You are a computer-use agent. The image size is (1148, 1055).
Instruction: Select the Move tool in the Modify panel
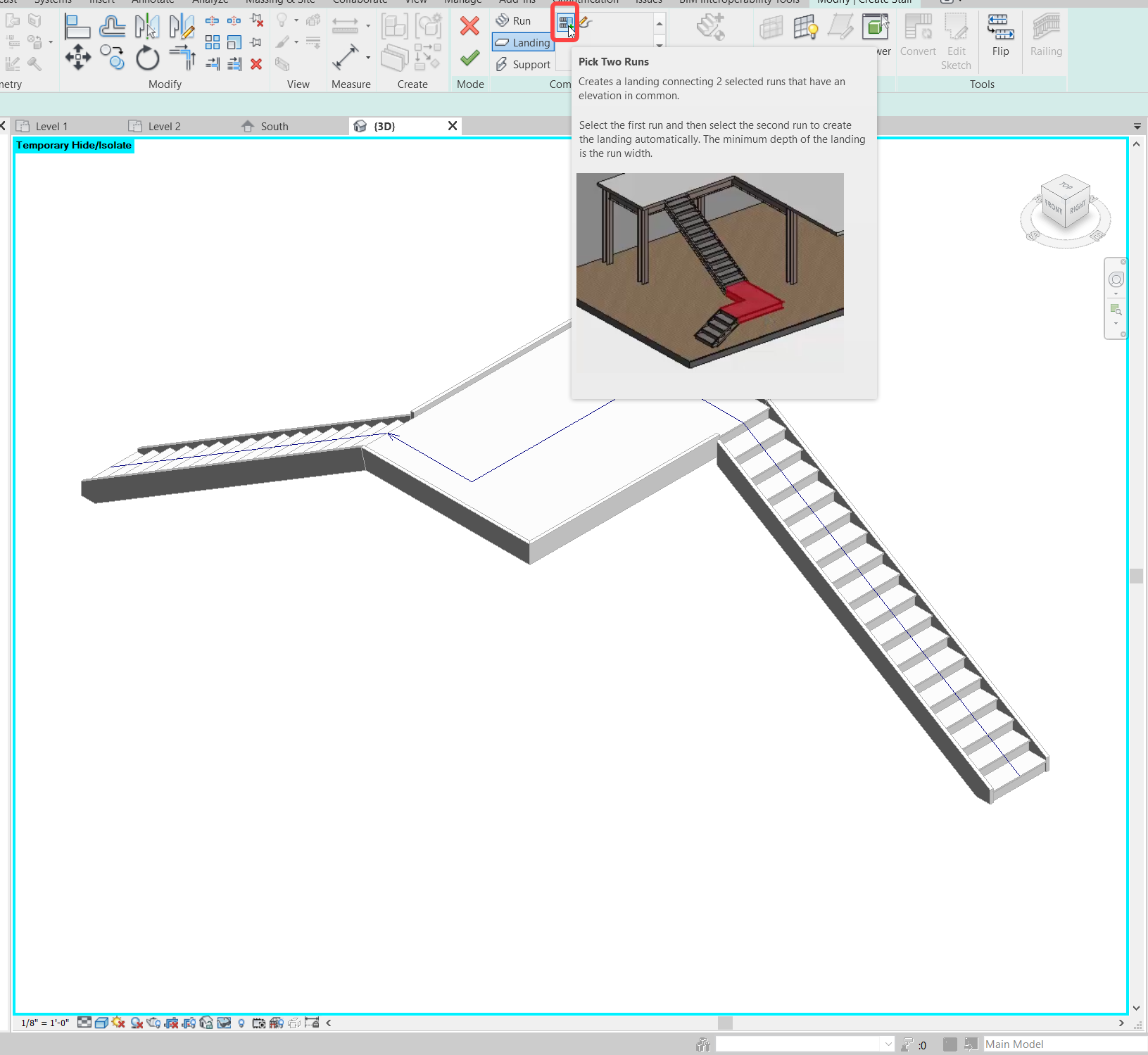click(x=78, y=58)
